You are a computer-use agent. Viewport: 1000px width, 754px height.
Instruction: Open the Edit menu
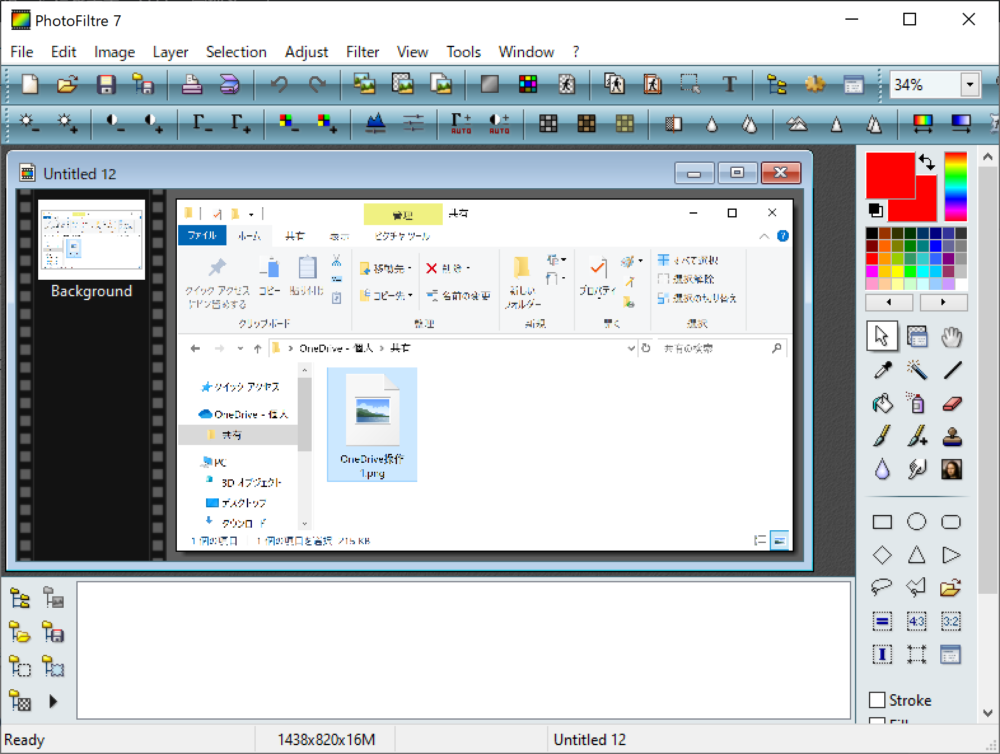pos(63,52)
